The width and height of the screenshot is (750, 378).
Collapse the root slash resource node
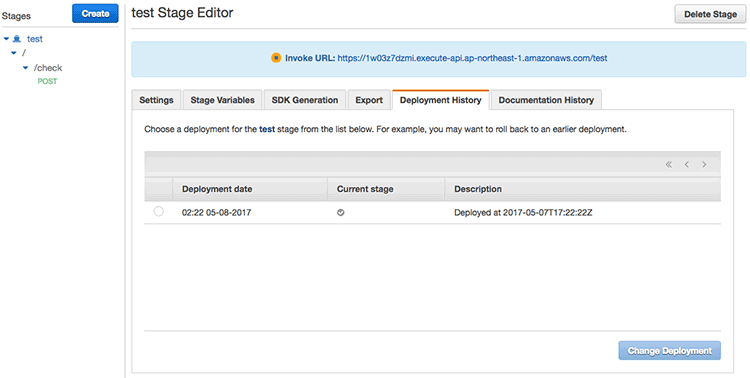click(14, 53)
